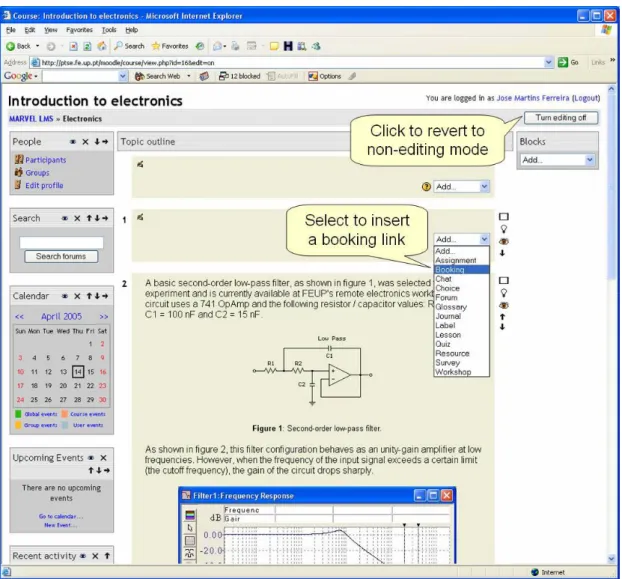The width and height of the screenshot is (622, 579).
Task: Click the Google toolbar Options icon
Action: coord(324,76)
